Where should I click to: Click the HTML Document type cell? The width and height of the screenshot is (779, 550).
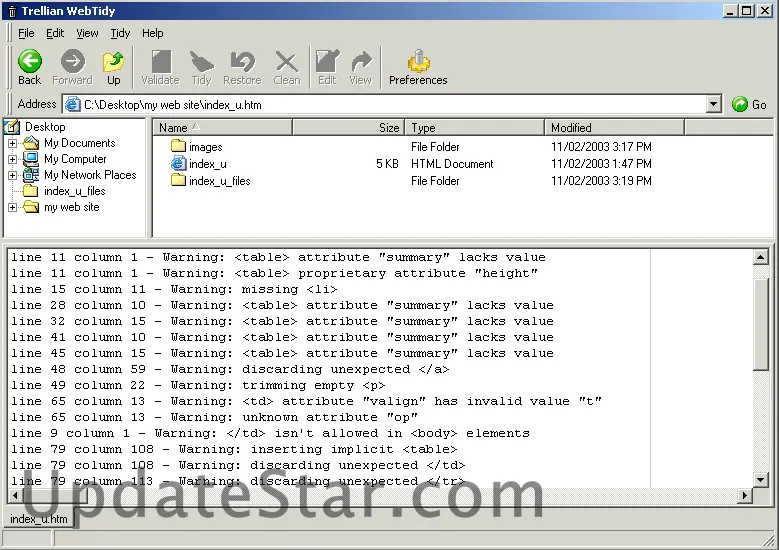pyautogui.click(x=452, y=164)
